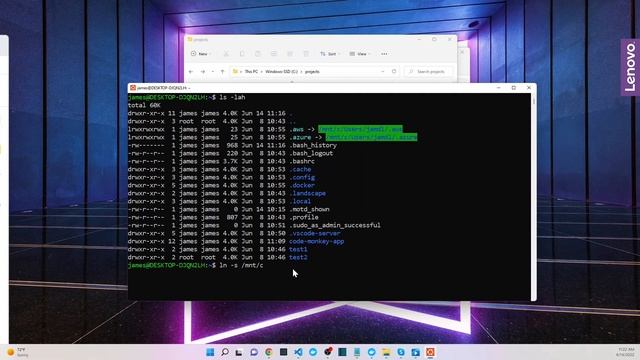
Task: Open the See more (three dots) menu
Action: click(x=384, y=54)
